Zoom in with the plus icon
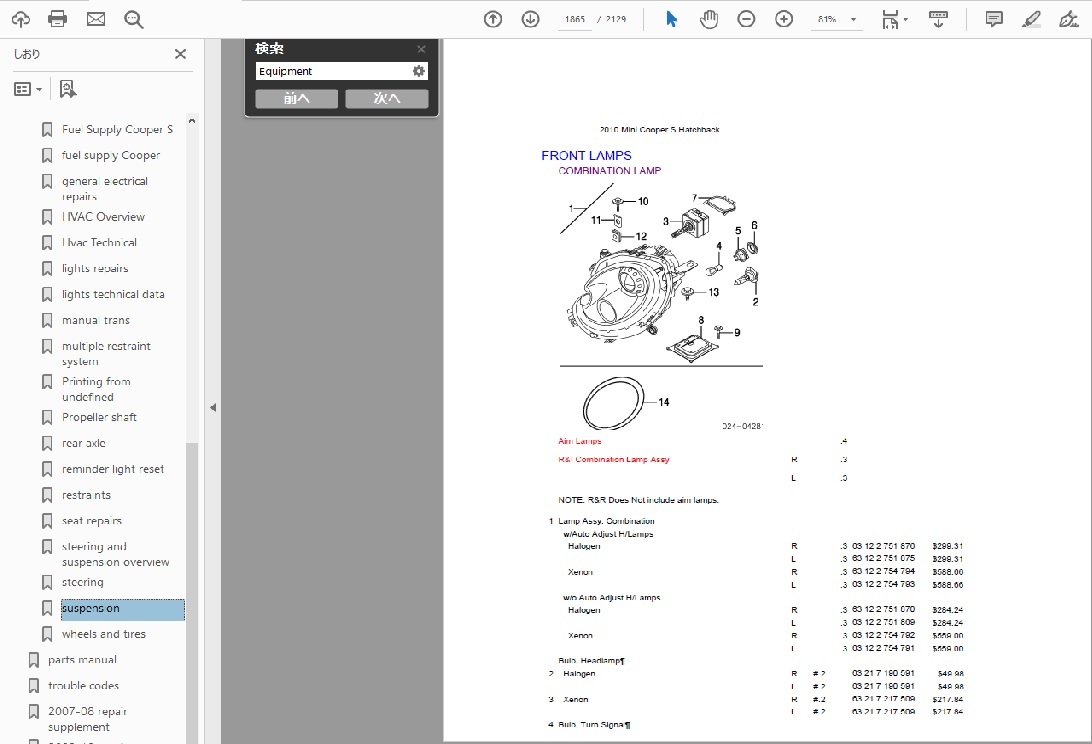This screenshot has height=744, width=1092. 784,19
